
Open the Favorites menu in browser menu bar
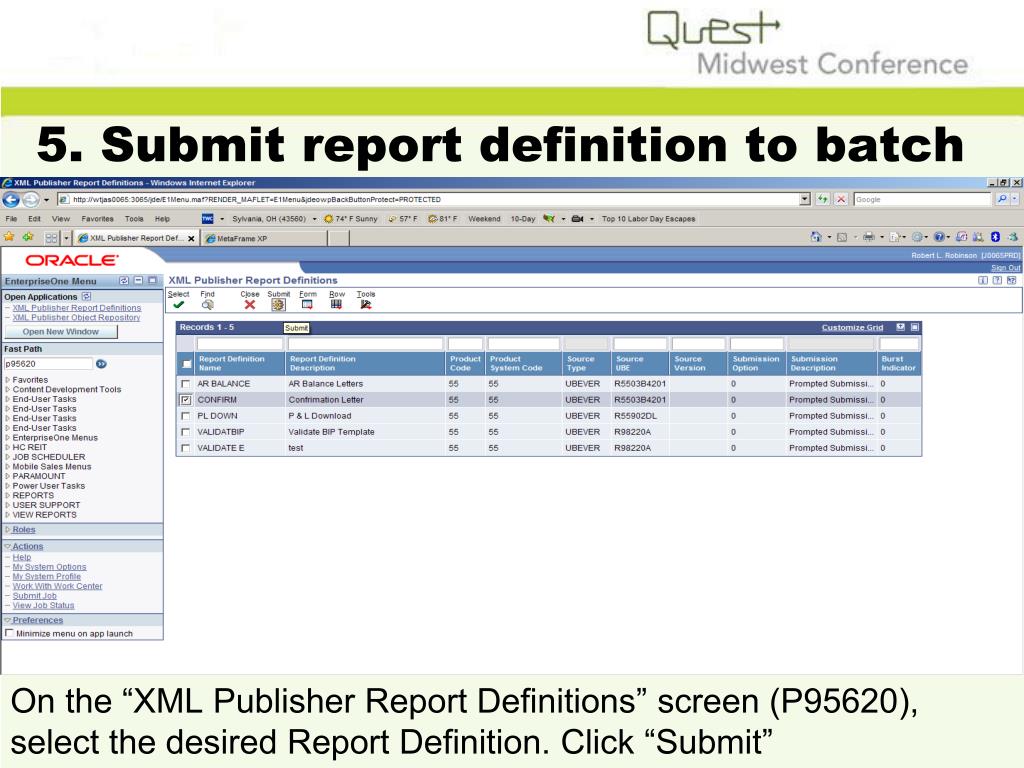96,218
